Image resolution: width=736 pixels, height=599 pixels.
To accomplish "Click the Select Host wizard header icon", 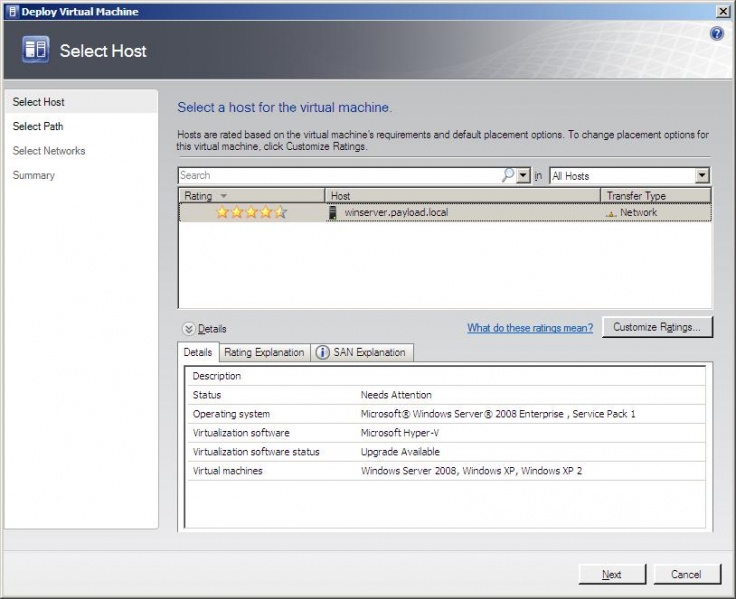I will point(35,50).
